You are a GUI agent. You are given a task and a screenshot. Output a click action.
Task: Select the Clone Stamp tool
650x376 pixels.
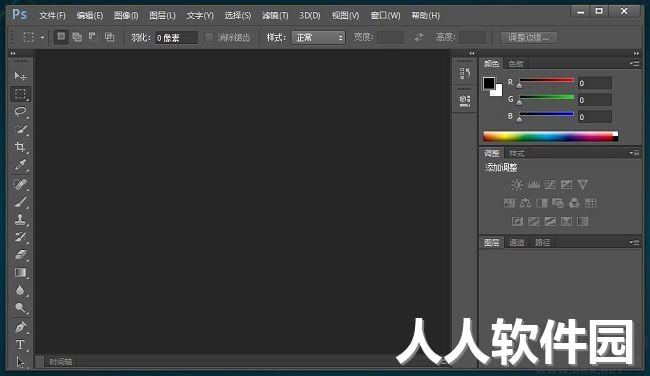tap(20, 219)
